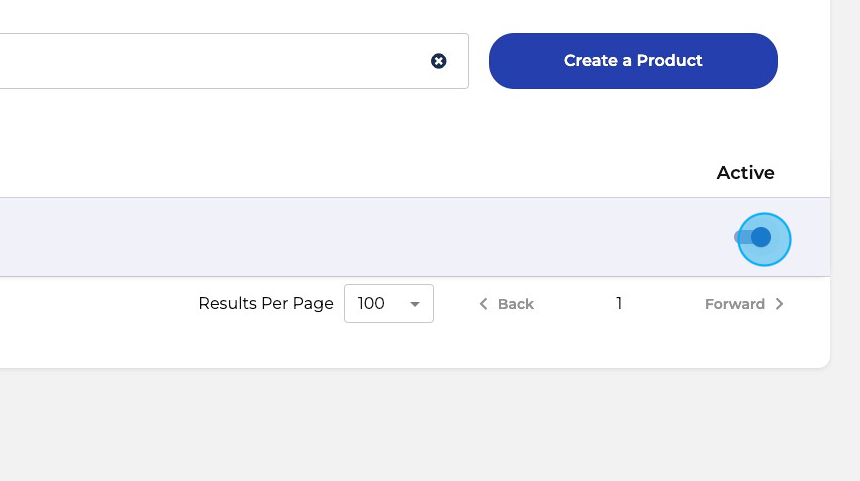Go Back to the previous page
Image resolution: width=860 pixels, height=481 pixels.
[506, 304]
